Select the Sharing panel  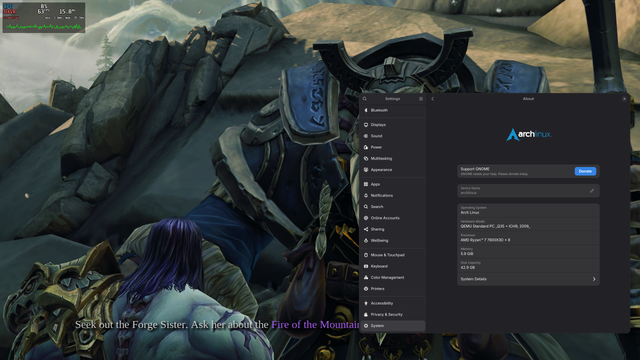[393, 229]
